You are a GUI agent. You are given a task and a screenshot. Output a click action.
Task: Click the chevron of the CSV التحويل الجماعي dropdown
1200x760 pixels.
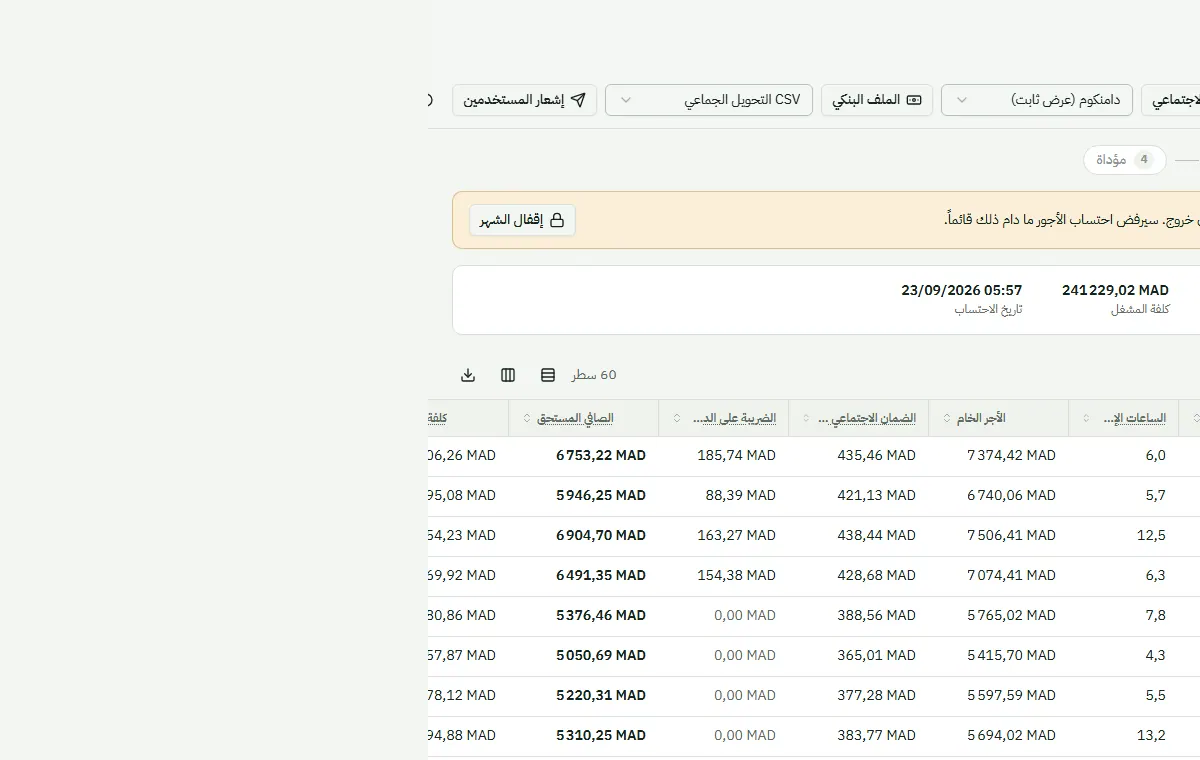click(626, 100)
